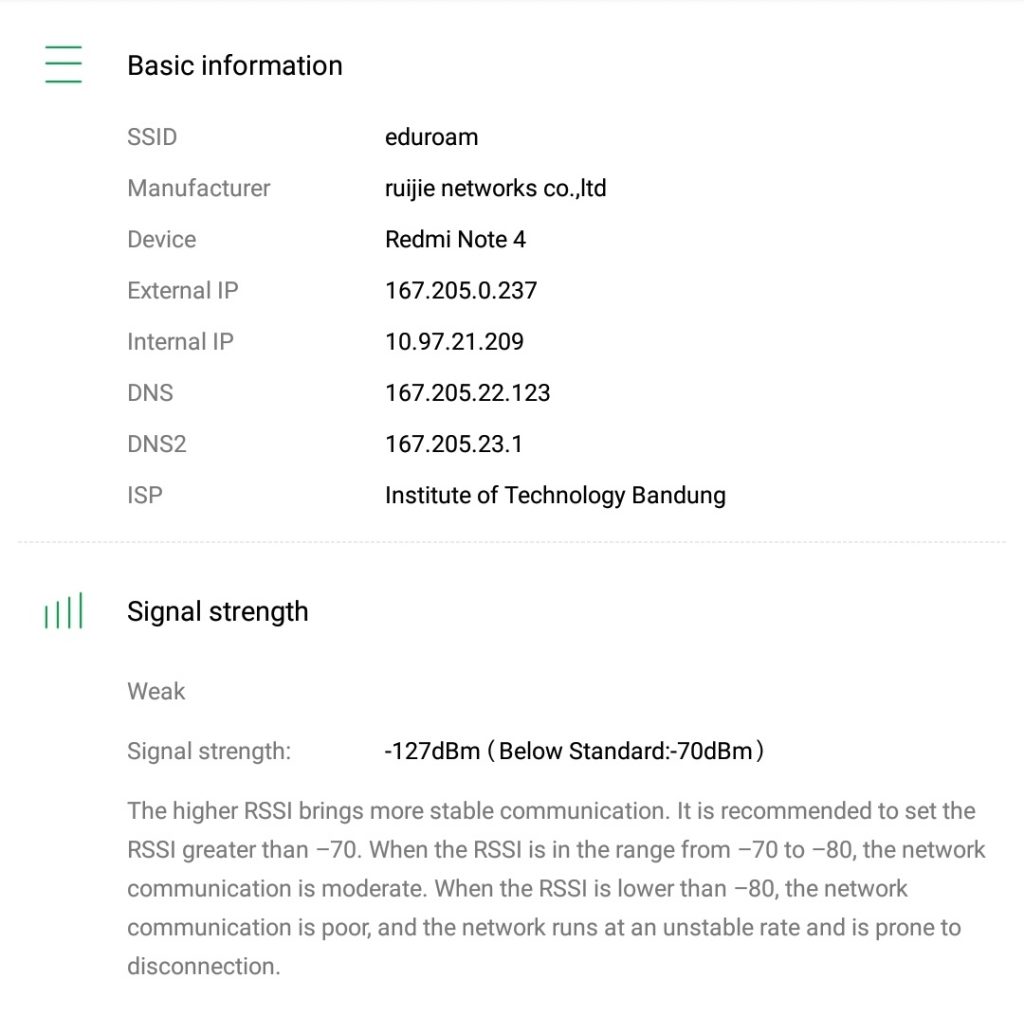Click the Redmi Note 4 device name
Viewport: 1024px width, 1015px height.
click(455, 240)
